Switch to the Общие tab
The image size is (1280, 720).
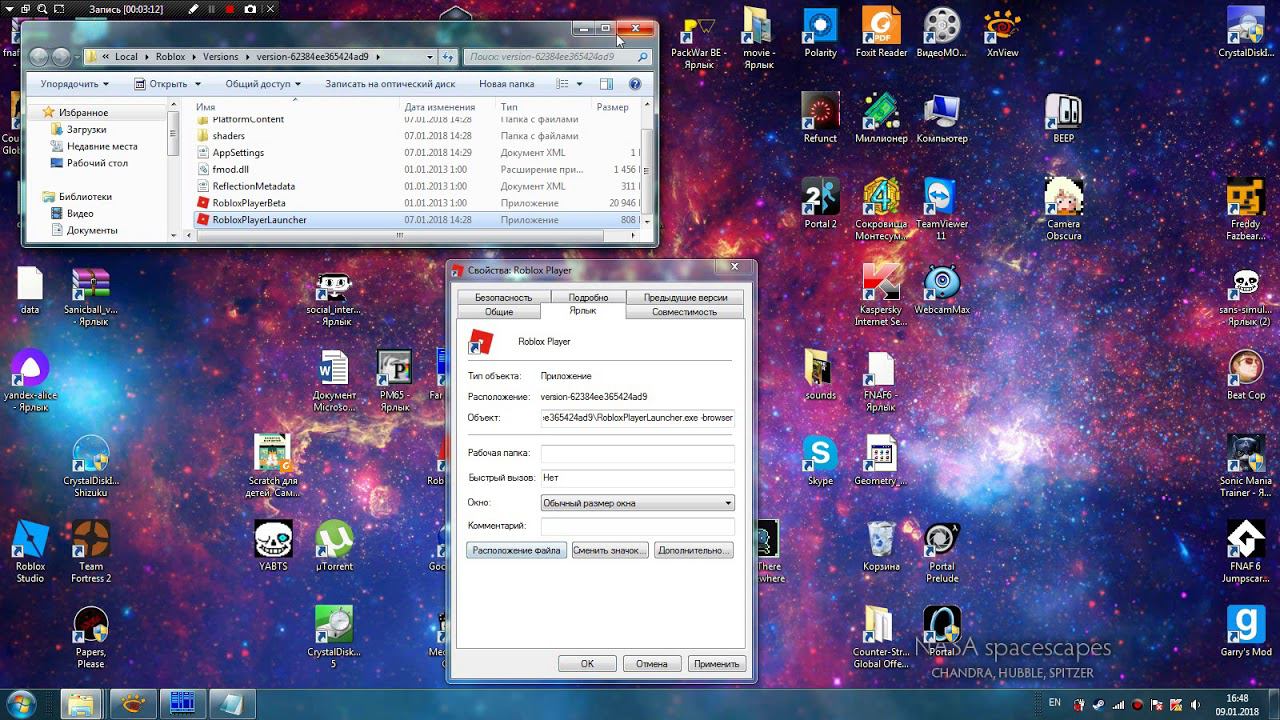click(x=499, y=311)
